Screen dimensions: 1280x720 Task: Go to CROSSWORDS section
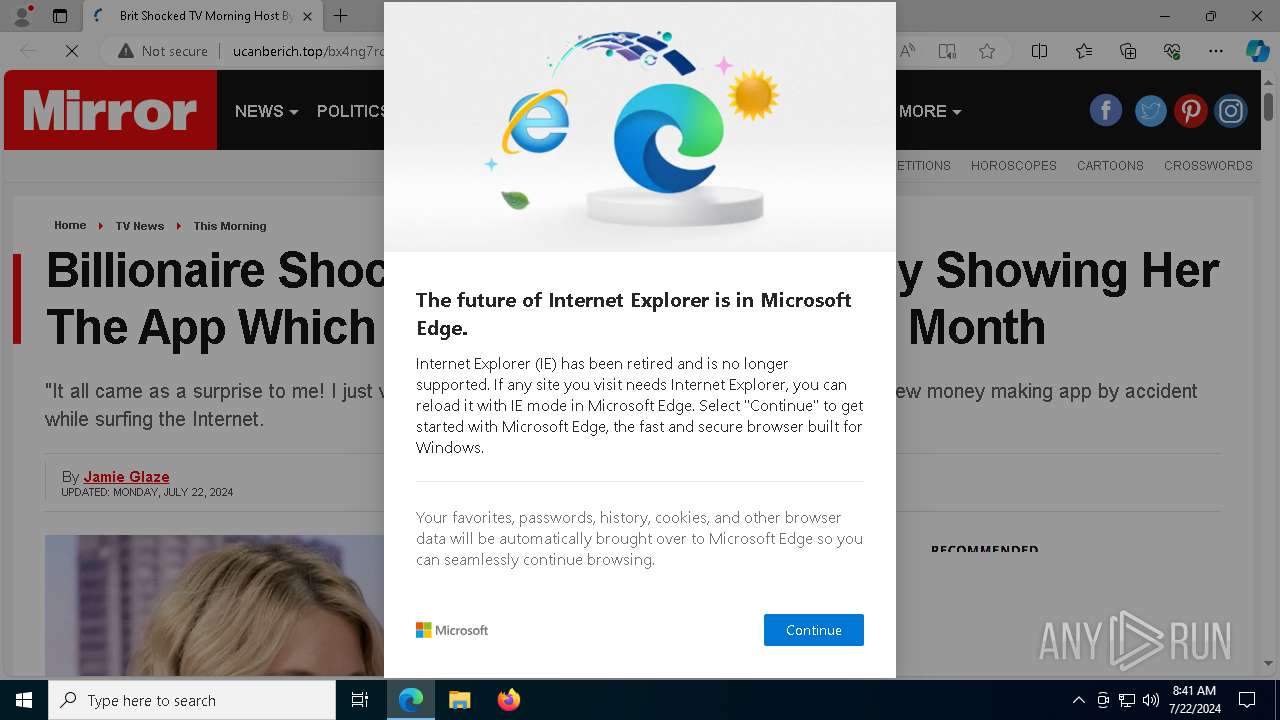pos(1208,166)
